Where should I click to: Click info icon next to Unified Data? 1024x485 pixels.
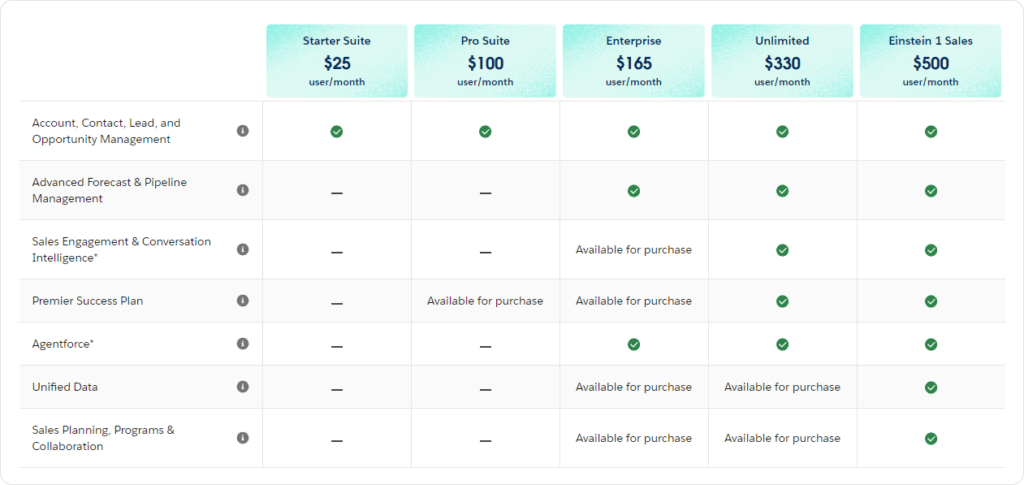click(243, 386)
